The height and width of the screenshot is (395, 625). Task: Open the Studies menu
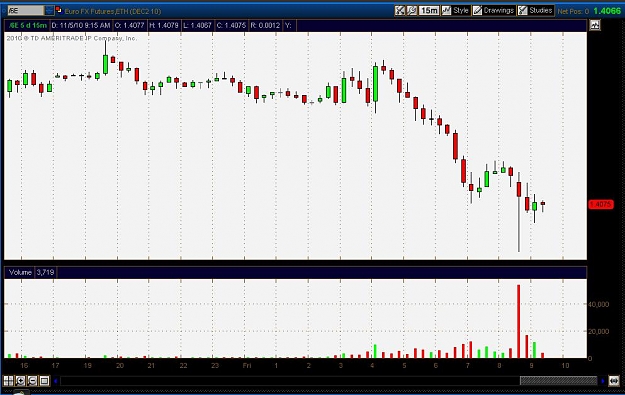(x=536, y=11)
